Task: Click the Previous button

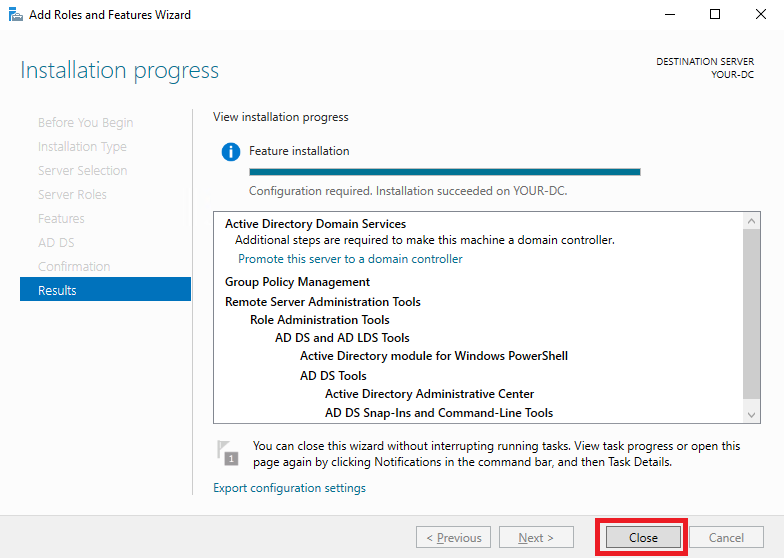Action: [454, 538]
